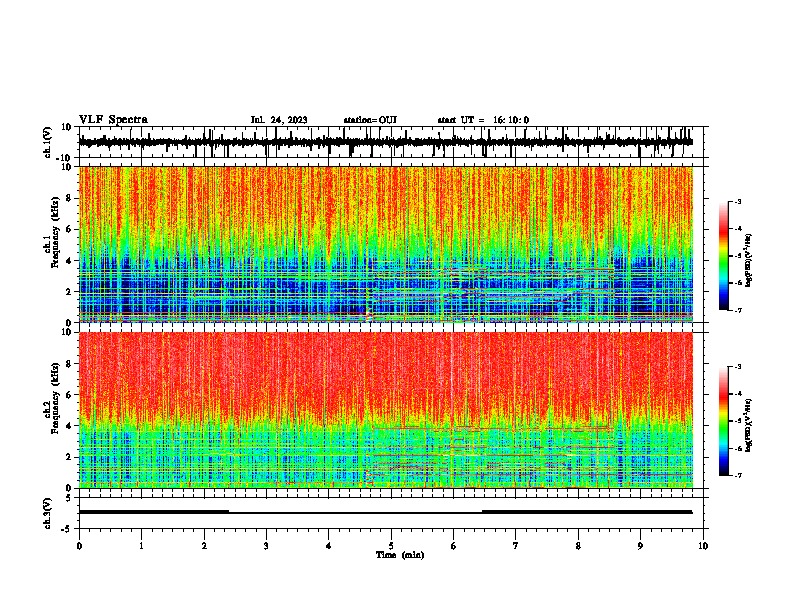Viewport: 792px width, 612px height.
Task: Click the time axis tick label "2"
Action: click(204, 546)
